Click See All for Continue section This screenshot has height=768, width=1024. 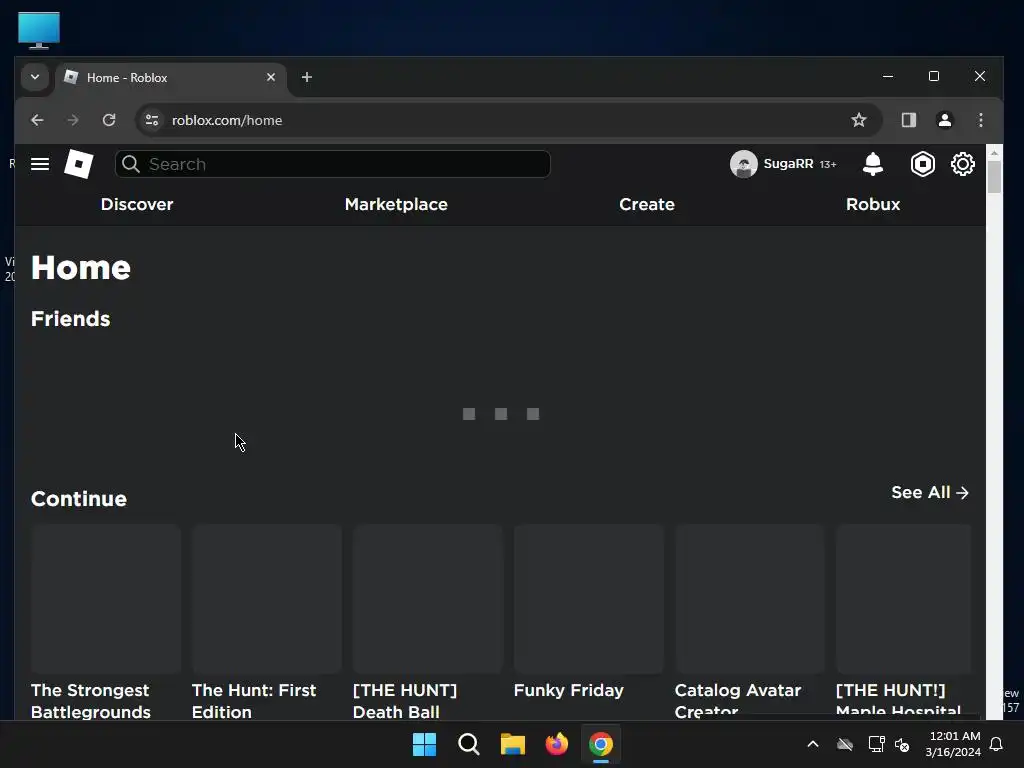pos(930,492)
